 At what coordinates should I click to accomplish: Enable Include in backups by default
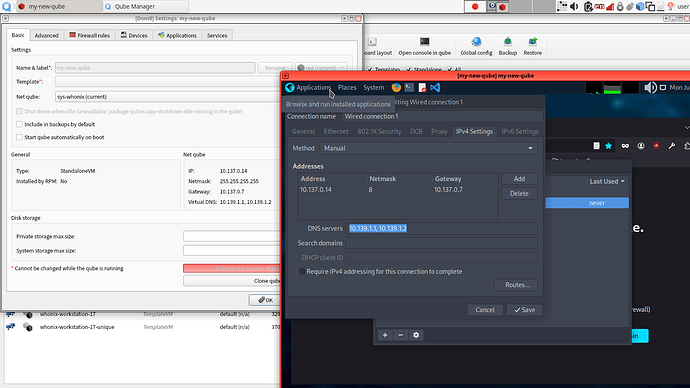[x=19, y=124]
